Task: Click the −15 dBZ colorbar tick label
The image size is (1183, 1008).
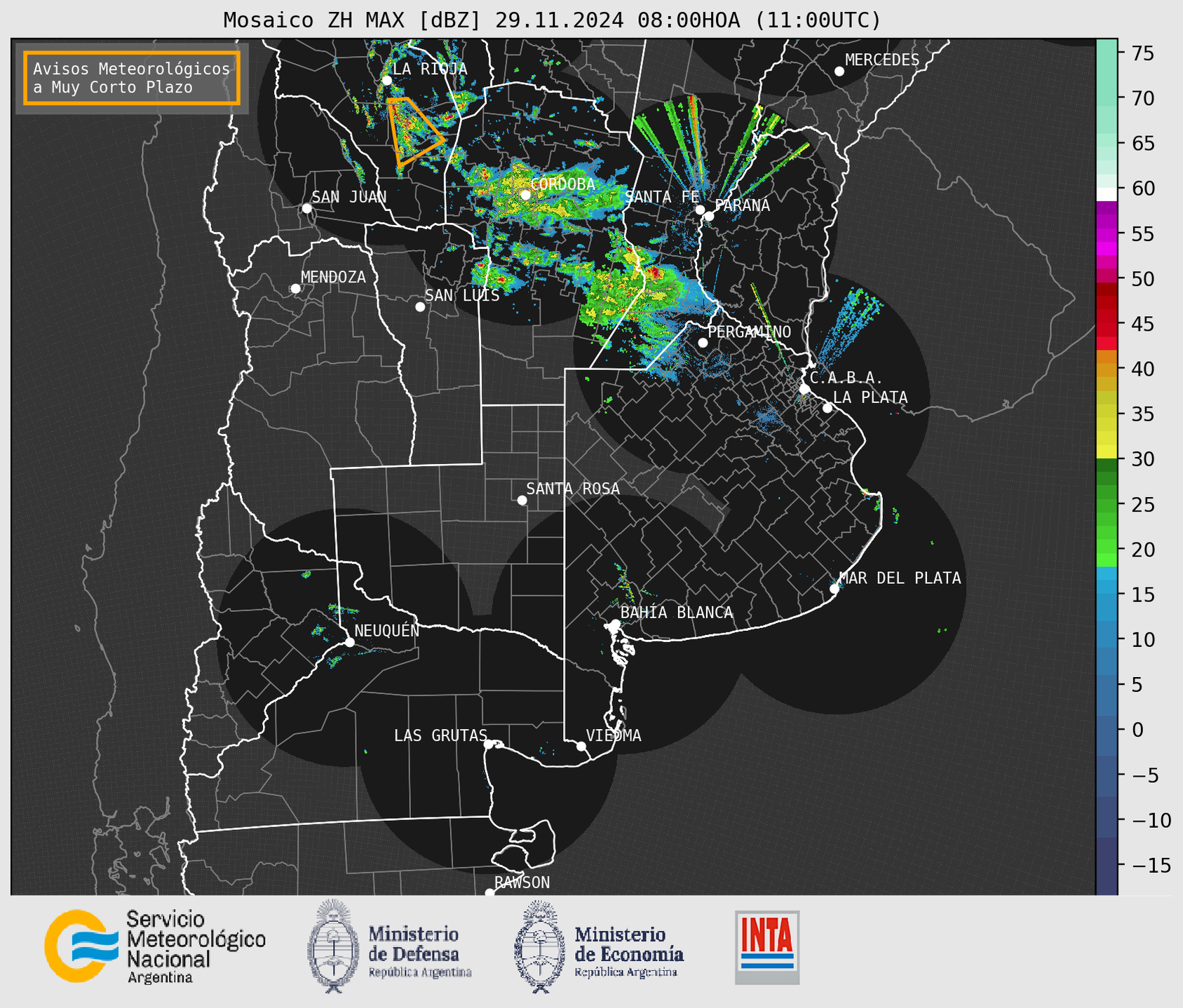Action: coord(1150,865)
